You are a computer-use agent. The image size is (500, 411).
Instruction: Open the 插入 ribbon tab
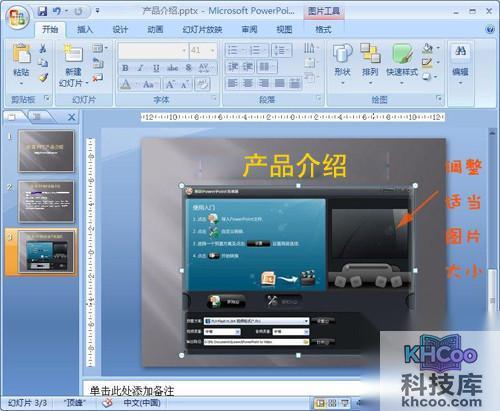tap(85, 30)
